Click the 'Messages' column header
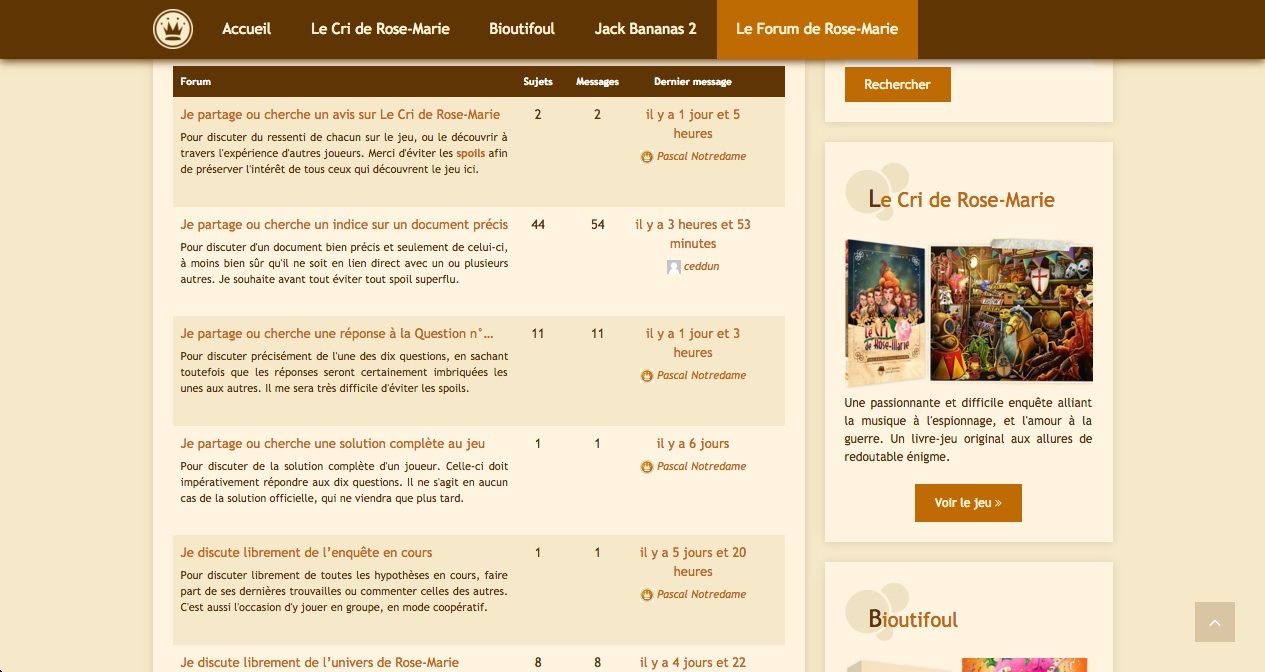Image resolution: width=1265 pixels, height=672 pixels. pyautogui.click(x=598, y=82)
